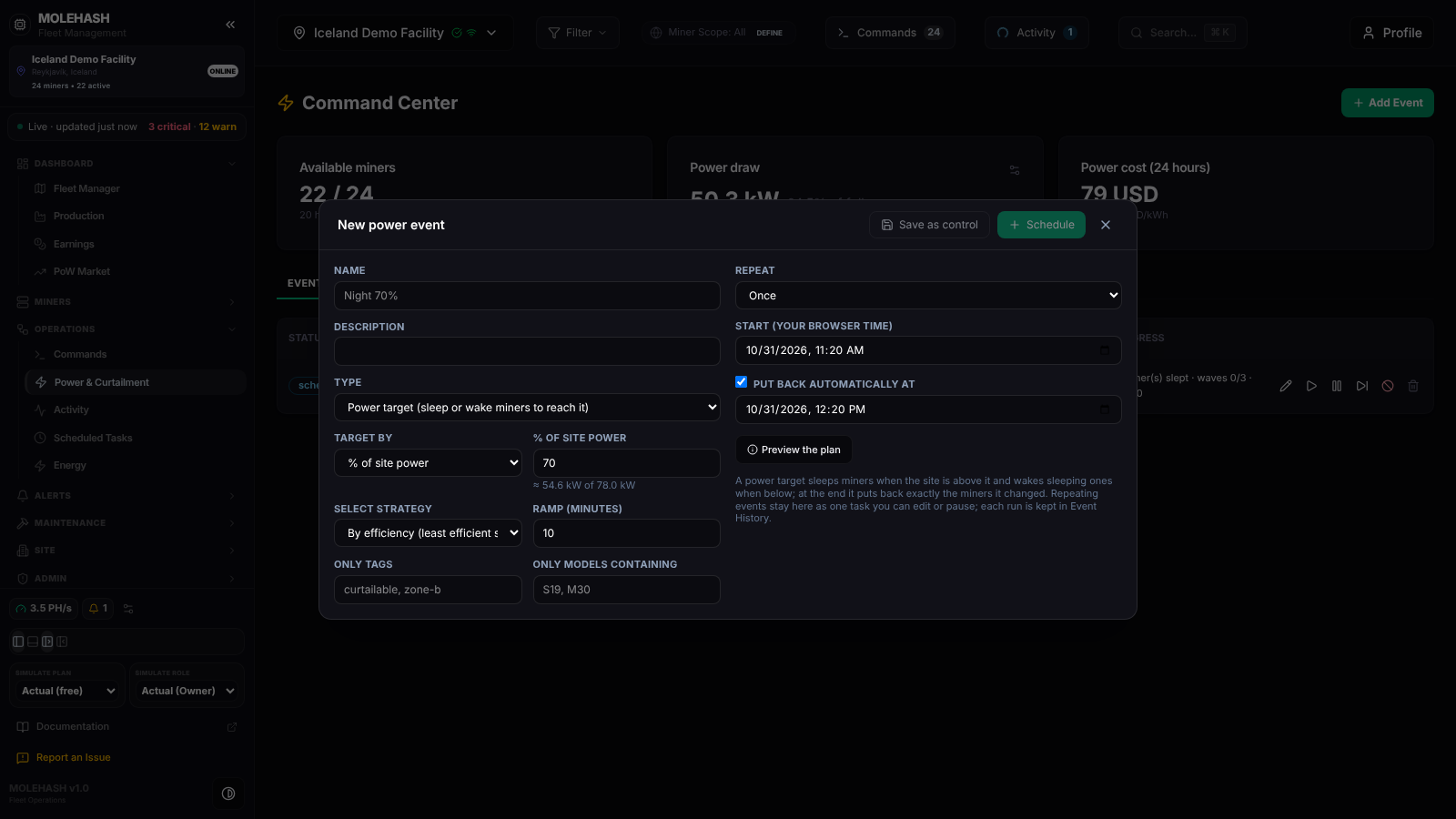Viewport: 1456px width, 819px height.
Task: Click the Name field containing Night 70%
Action: coord(527,296)
